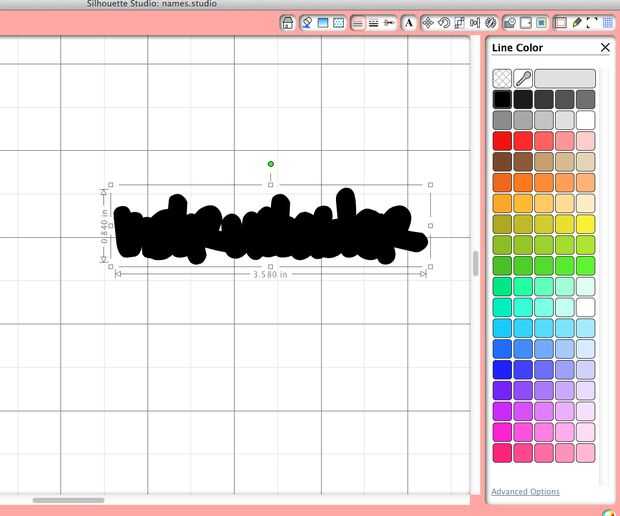Open the Modify window icon

tap(510, 23)
